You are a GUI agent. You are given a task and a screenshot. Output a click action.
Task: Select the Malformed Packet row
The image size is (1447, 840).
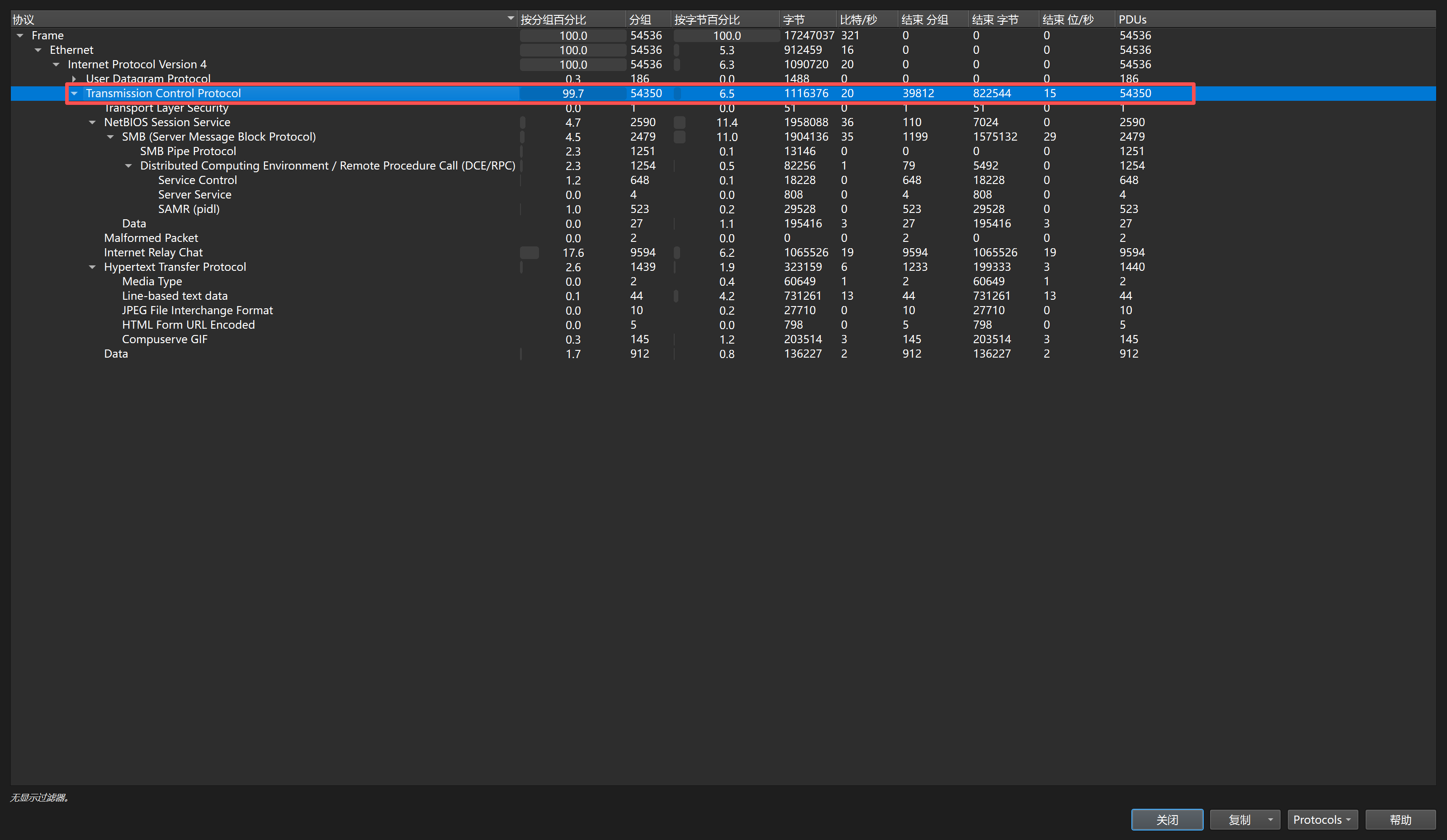pos(151,238)
